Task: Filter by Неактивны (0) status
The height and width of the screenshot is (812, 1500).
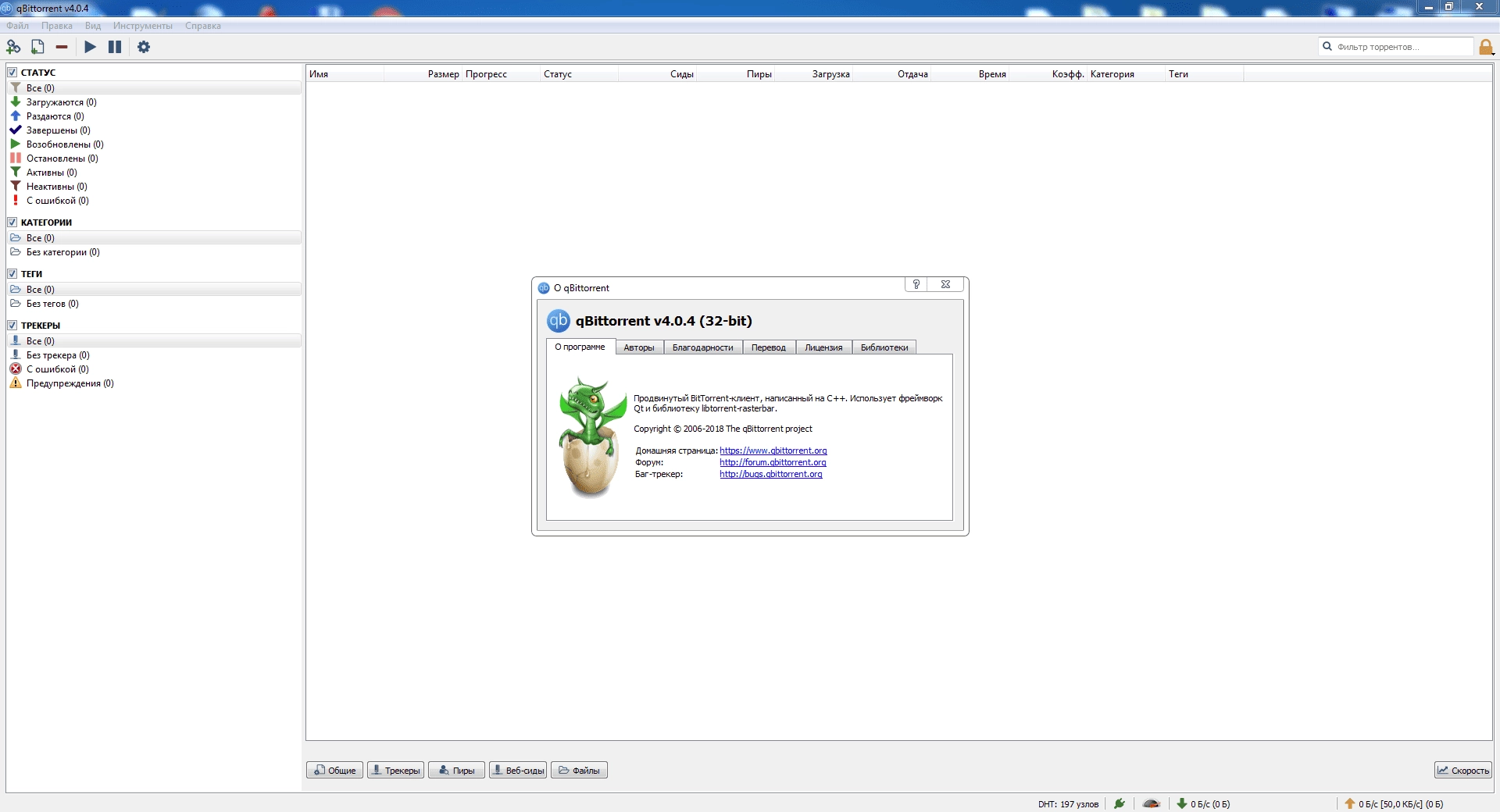Action: tap(154, 187)
